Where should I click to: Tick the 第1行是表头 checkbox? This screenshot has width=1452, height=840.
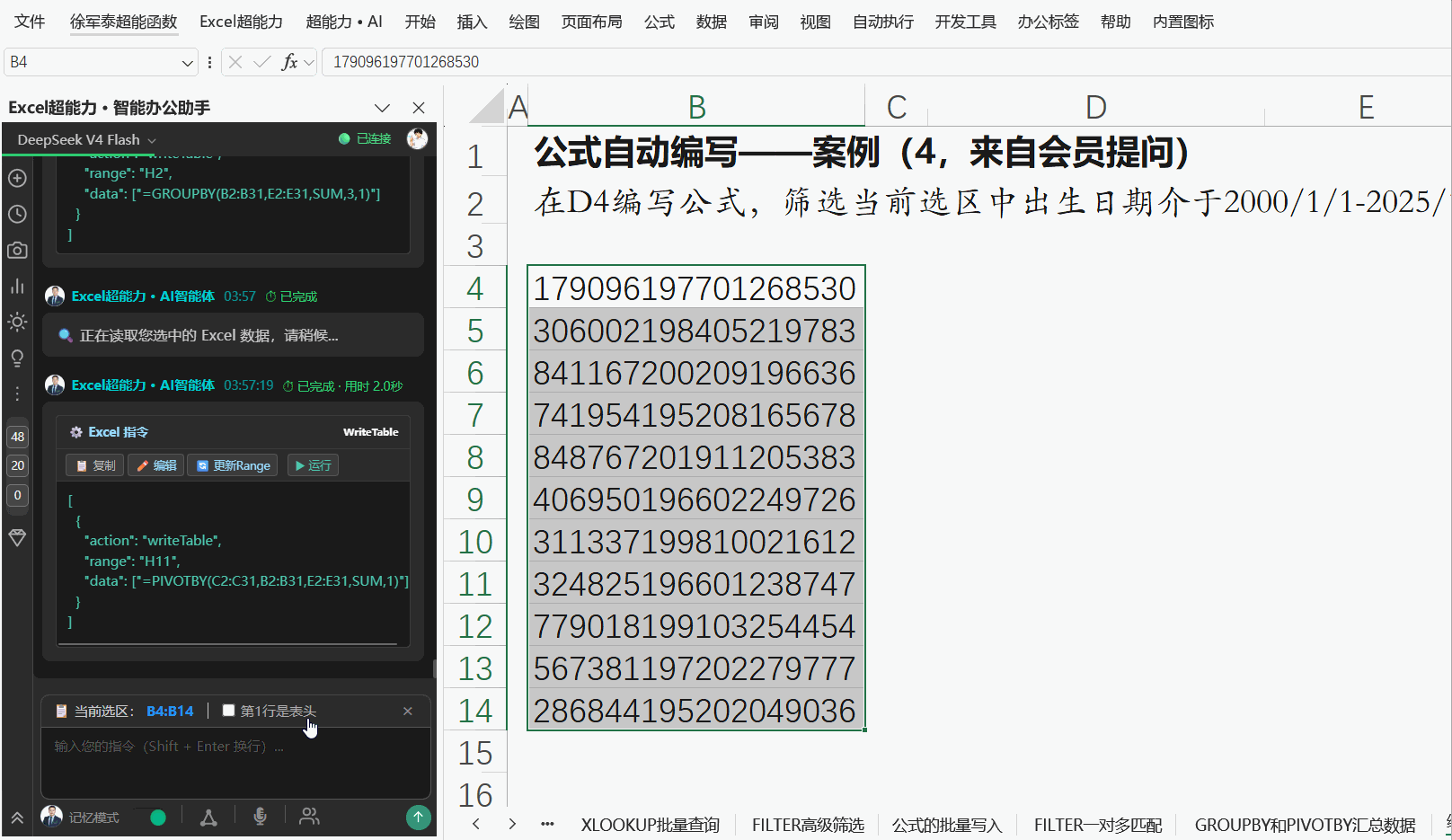point(228,711)
